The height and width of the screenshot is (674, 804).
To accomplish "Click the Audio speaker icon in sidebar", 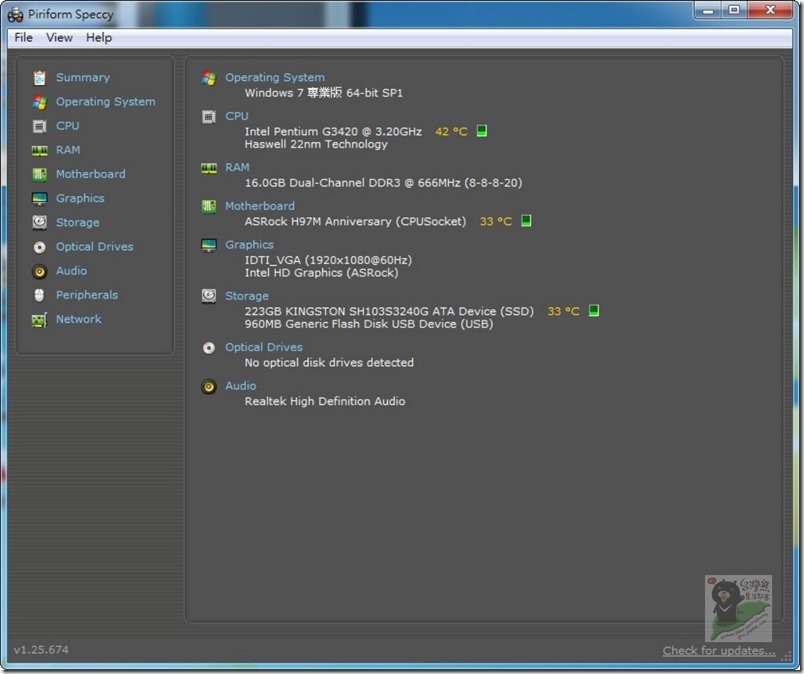I will click(39, 271).
